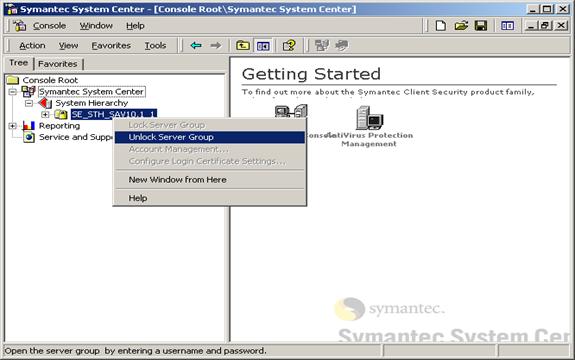Toggle the Show/Hide Console Tree icon
This screenshot has height=360, width=575.
click(263, 45)
